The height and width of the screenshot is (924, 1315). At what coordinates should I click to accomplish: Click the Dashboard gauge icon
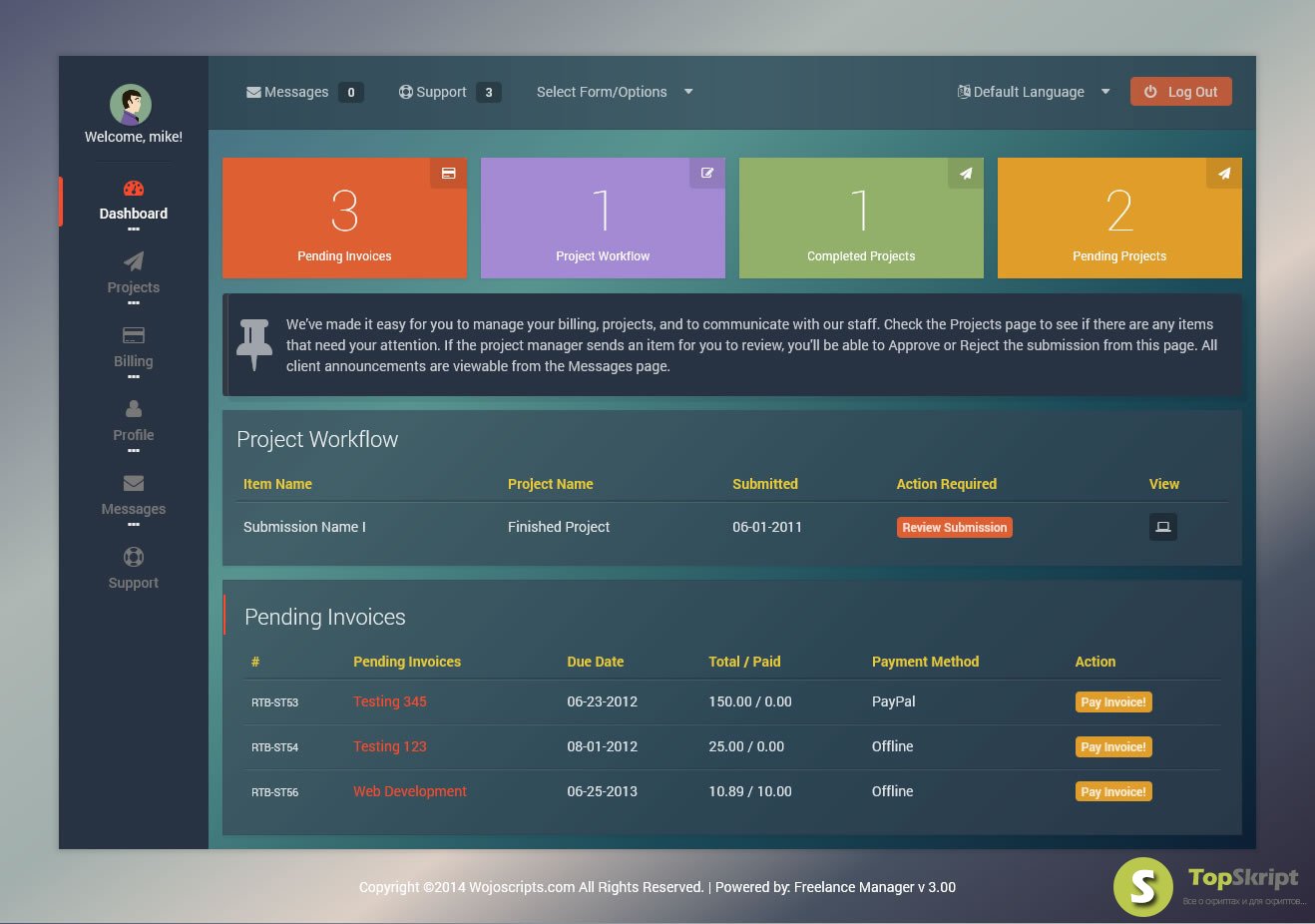click(x=134, y=188)
